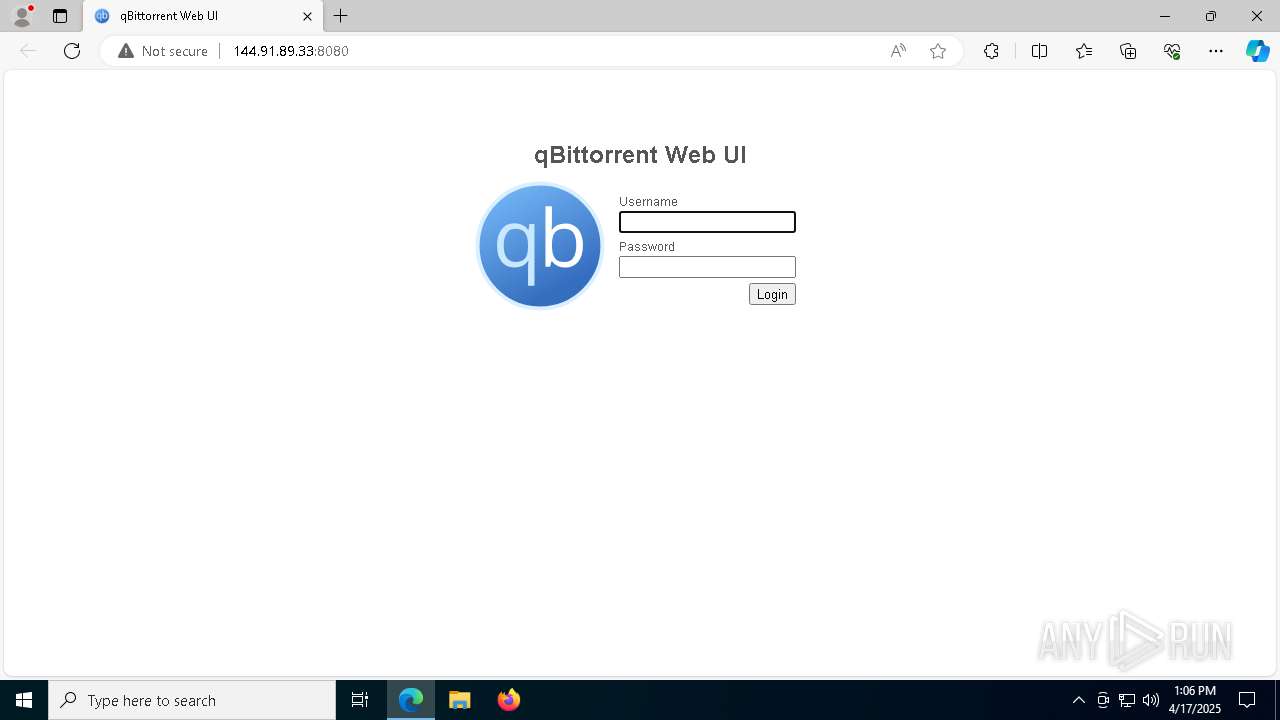Close the qBittorrent Web UI tab

[307, 16]
